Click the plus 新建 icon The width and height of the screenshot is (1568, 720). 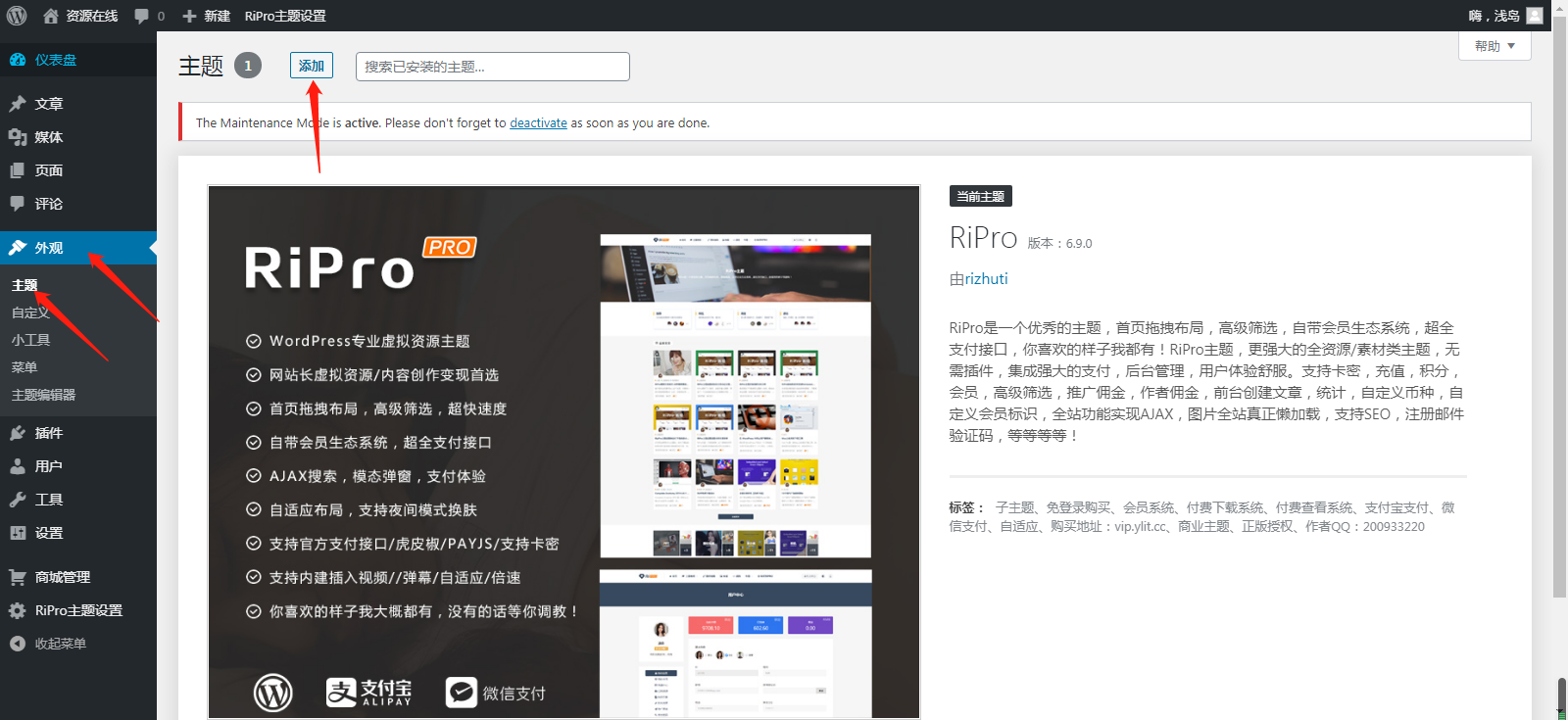tap(190, 16)
